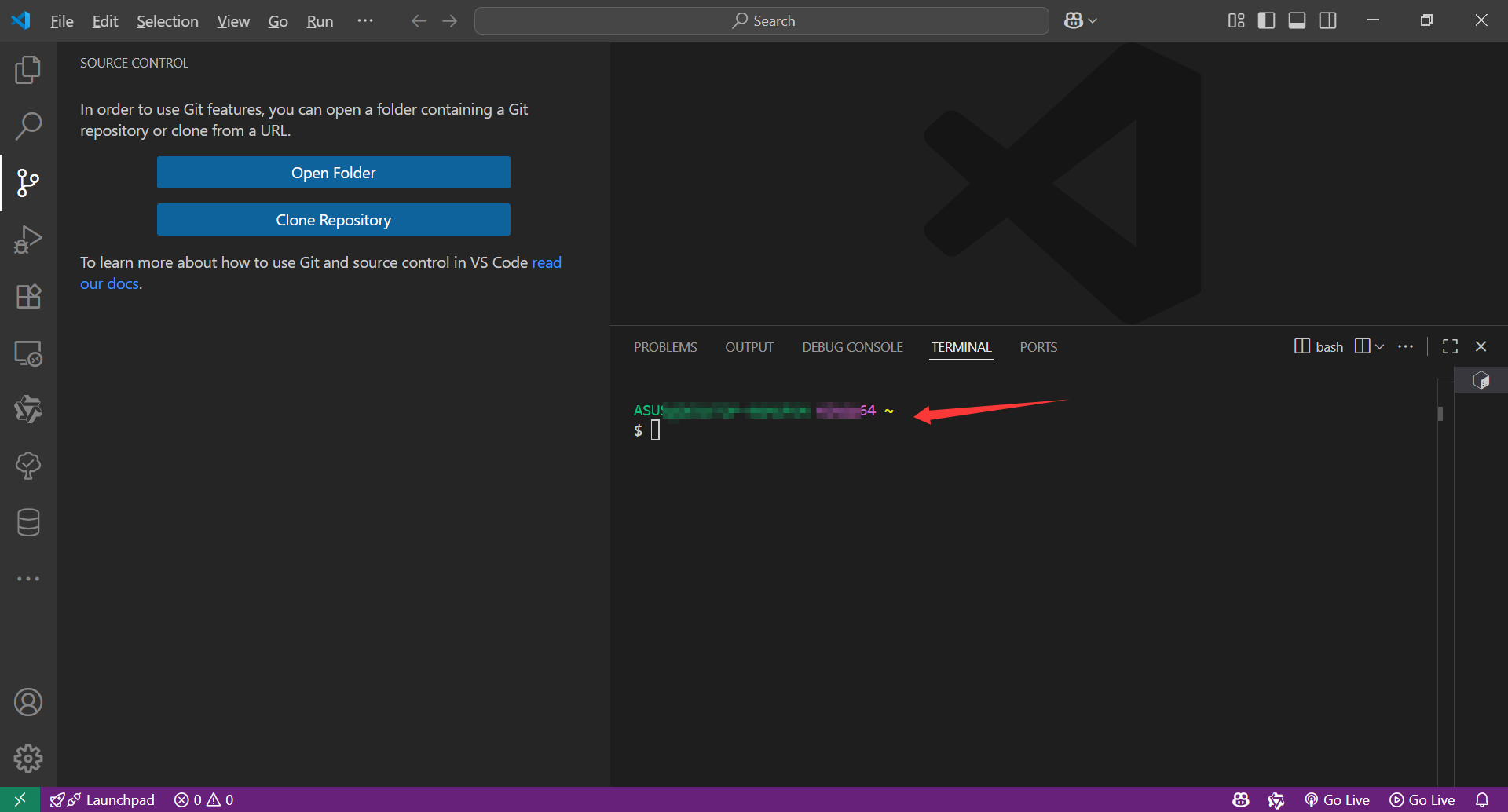This screenshot has width=1508, height=812.
Task: Click the Clone Repository button
Action: pos(334,220)
